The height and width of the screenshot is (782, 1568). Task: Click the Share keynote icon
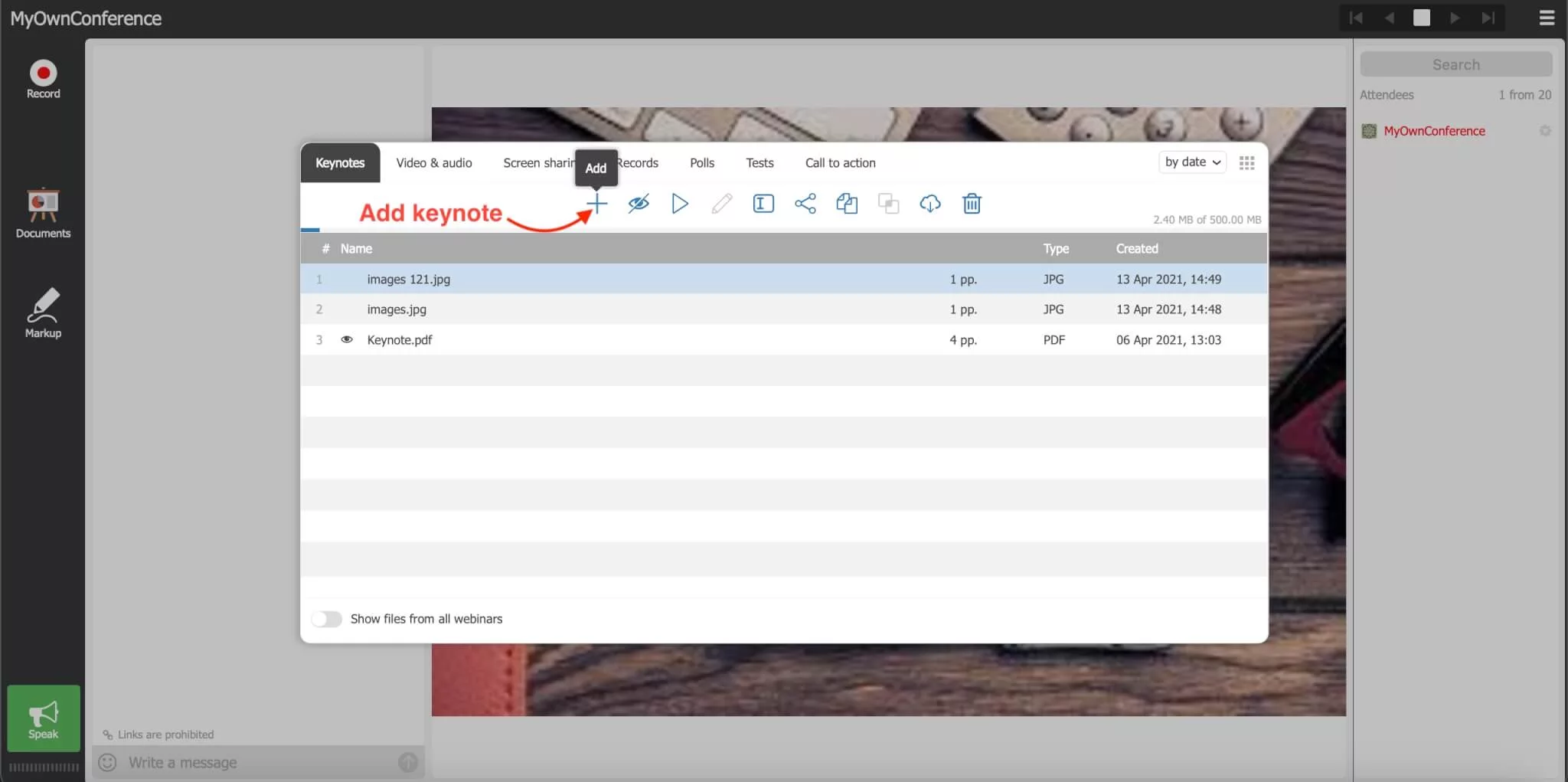(805, 203)
